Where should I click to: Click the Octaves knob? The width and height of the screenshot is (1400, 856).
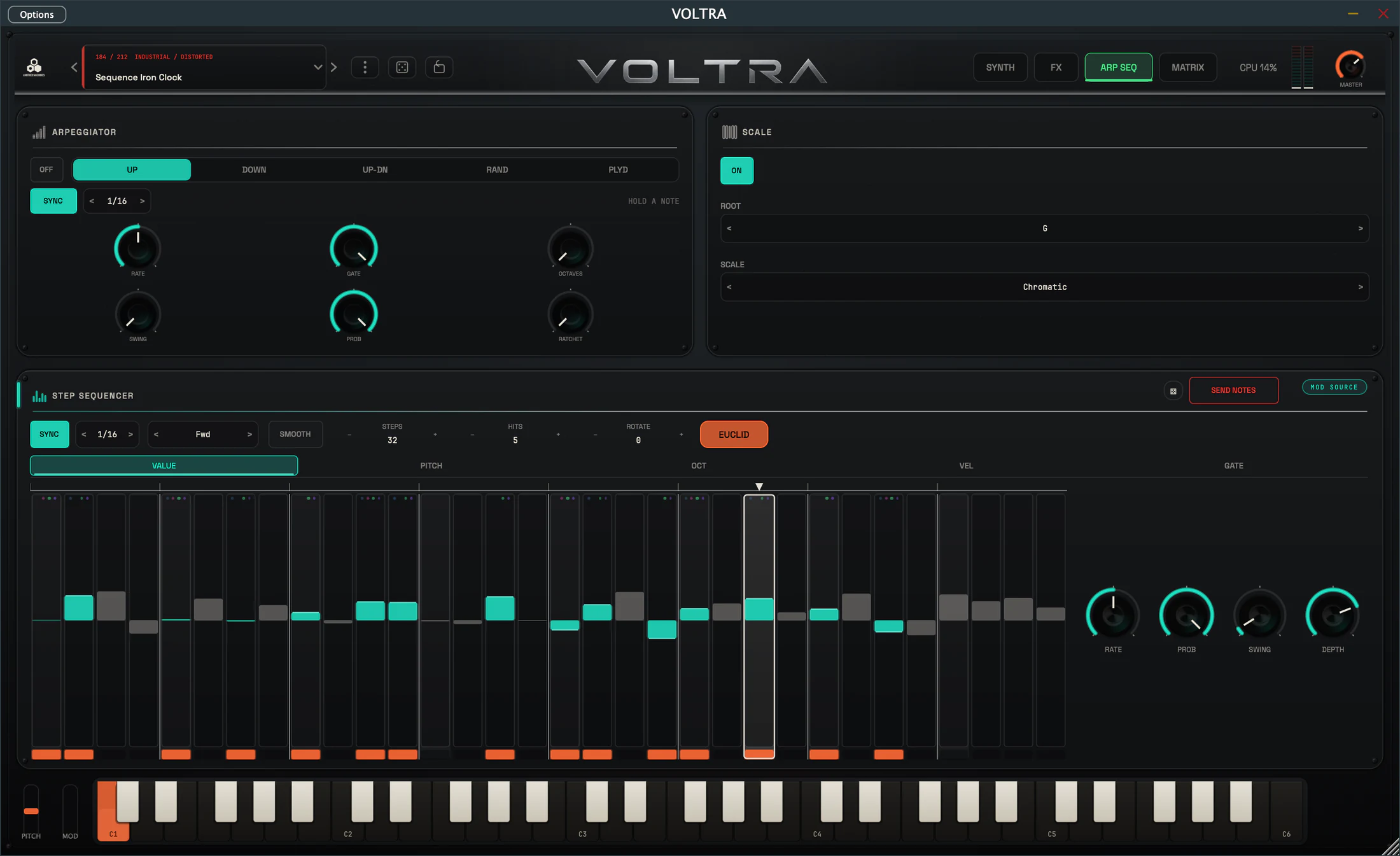pos(570,248)
